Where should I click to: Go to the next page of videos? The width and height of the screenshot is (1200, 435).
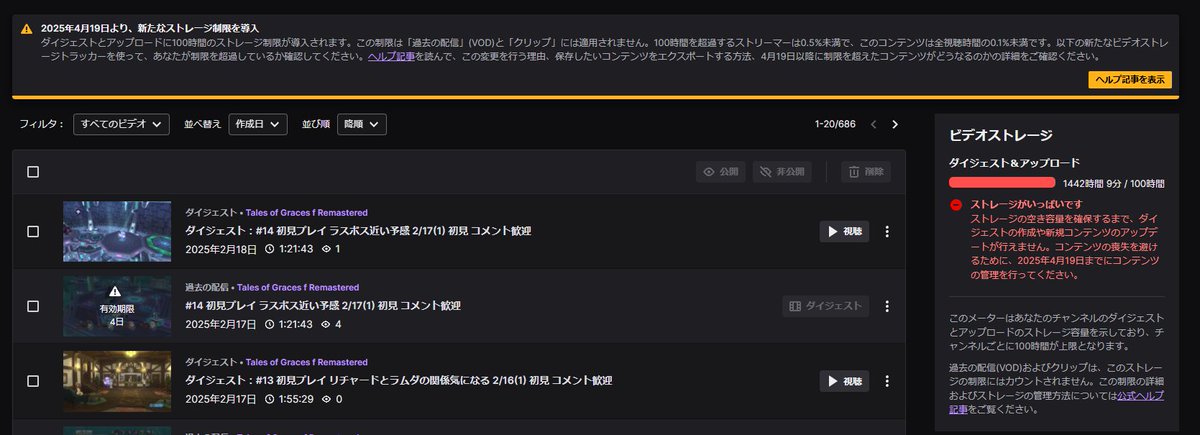pos(895,124)
